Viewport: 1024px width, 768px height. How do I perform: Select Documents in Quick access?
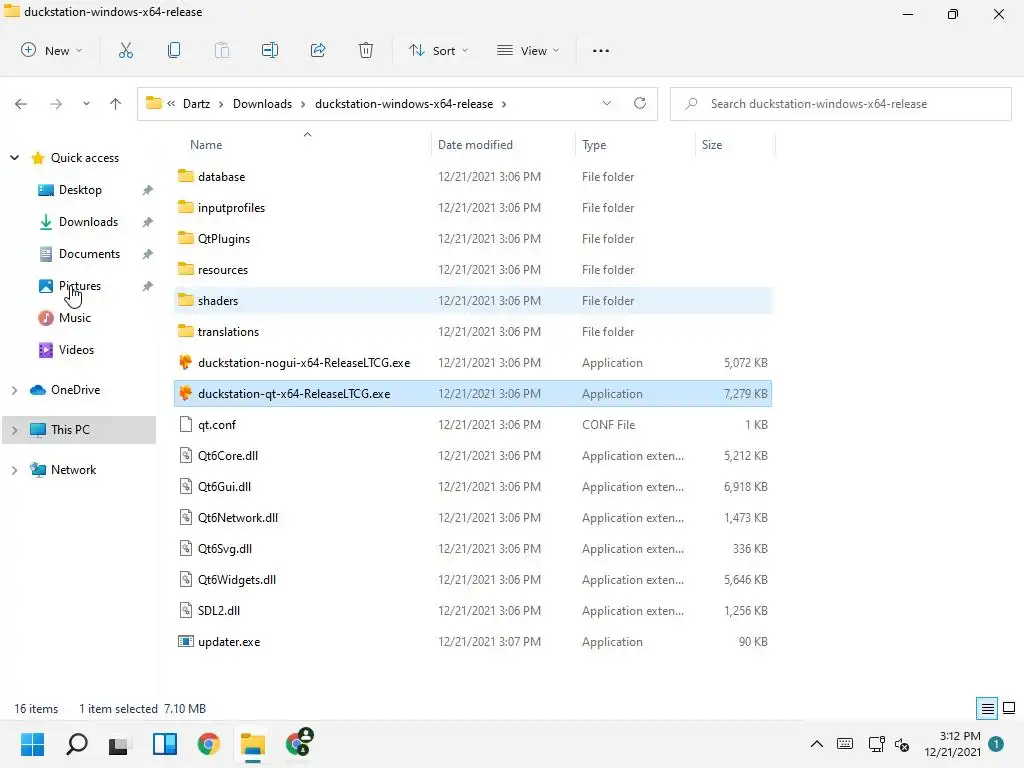click(x=89, y=254)
